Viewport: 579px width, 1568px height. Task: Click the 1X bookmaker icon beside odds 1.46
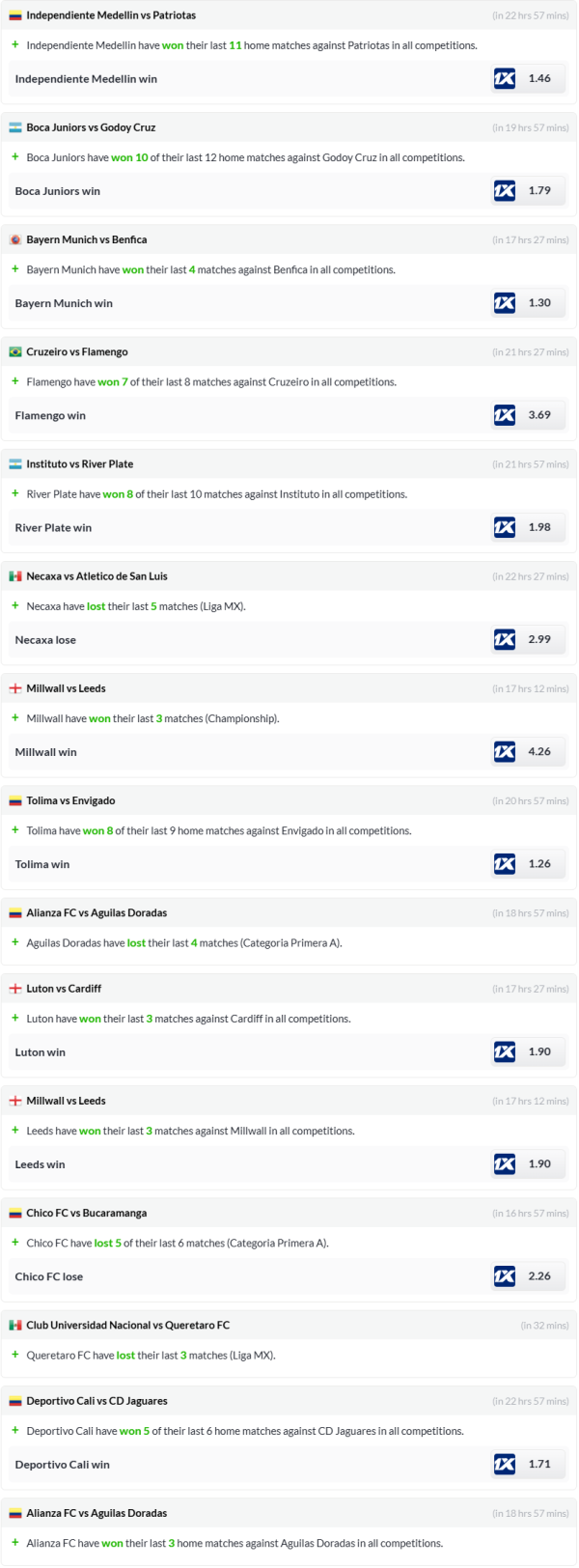(505, 79)
